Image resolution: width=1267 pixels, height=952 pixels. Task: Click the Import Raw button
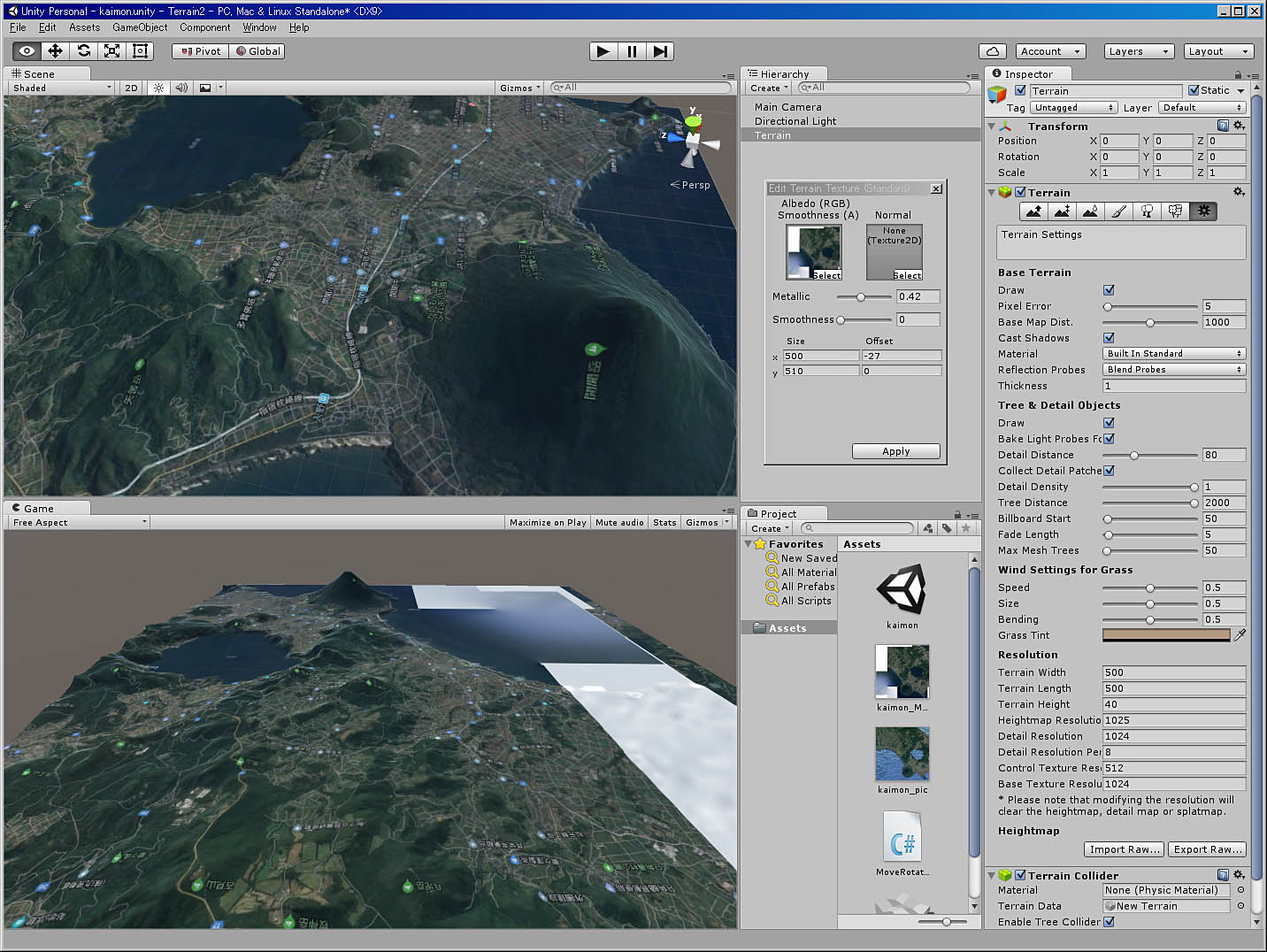point(1125,849)
